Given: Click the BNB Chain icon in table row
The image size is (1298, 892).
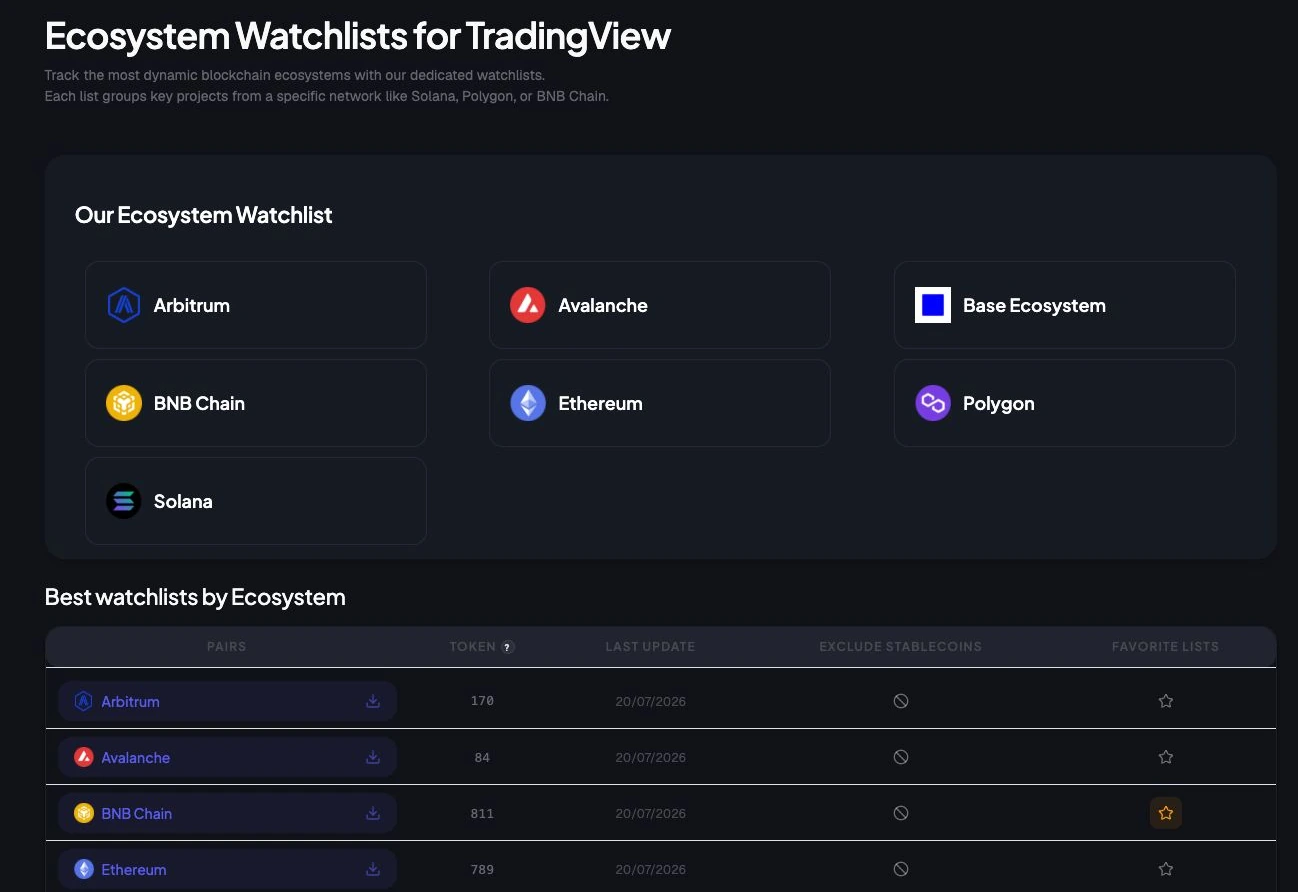Looking at the screenshot, I should [x=84, y=813].
